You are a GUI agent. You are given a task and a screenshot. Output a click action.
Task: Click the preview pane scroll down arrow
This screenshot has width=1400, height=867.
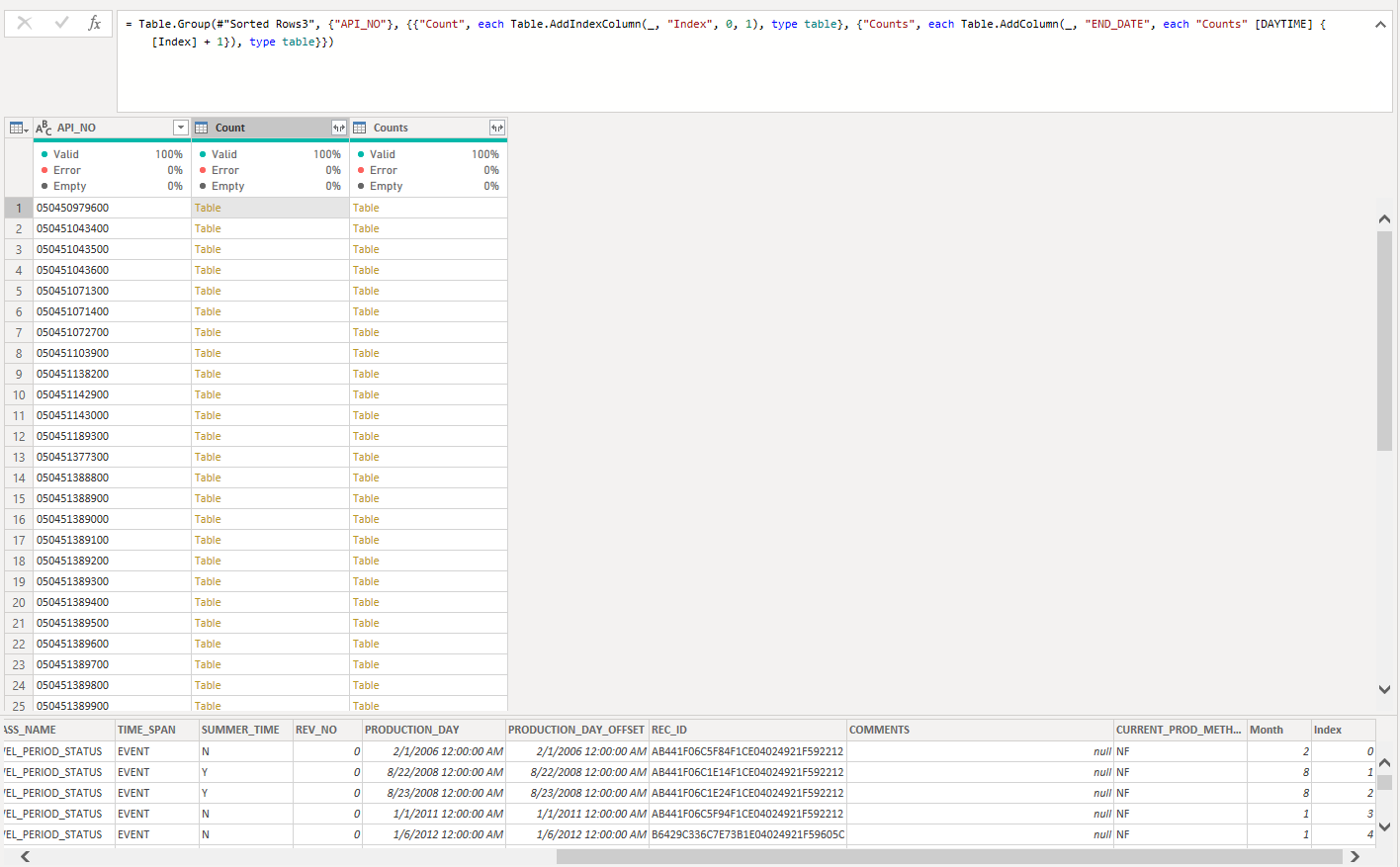(1384, 826)
